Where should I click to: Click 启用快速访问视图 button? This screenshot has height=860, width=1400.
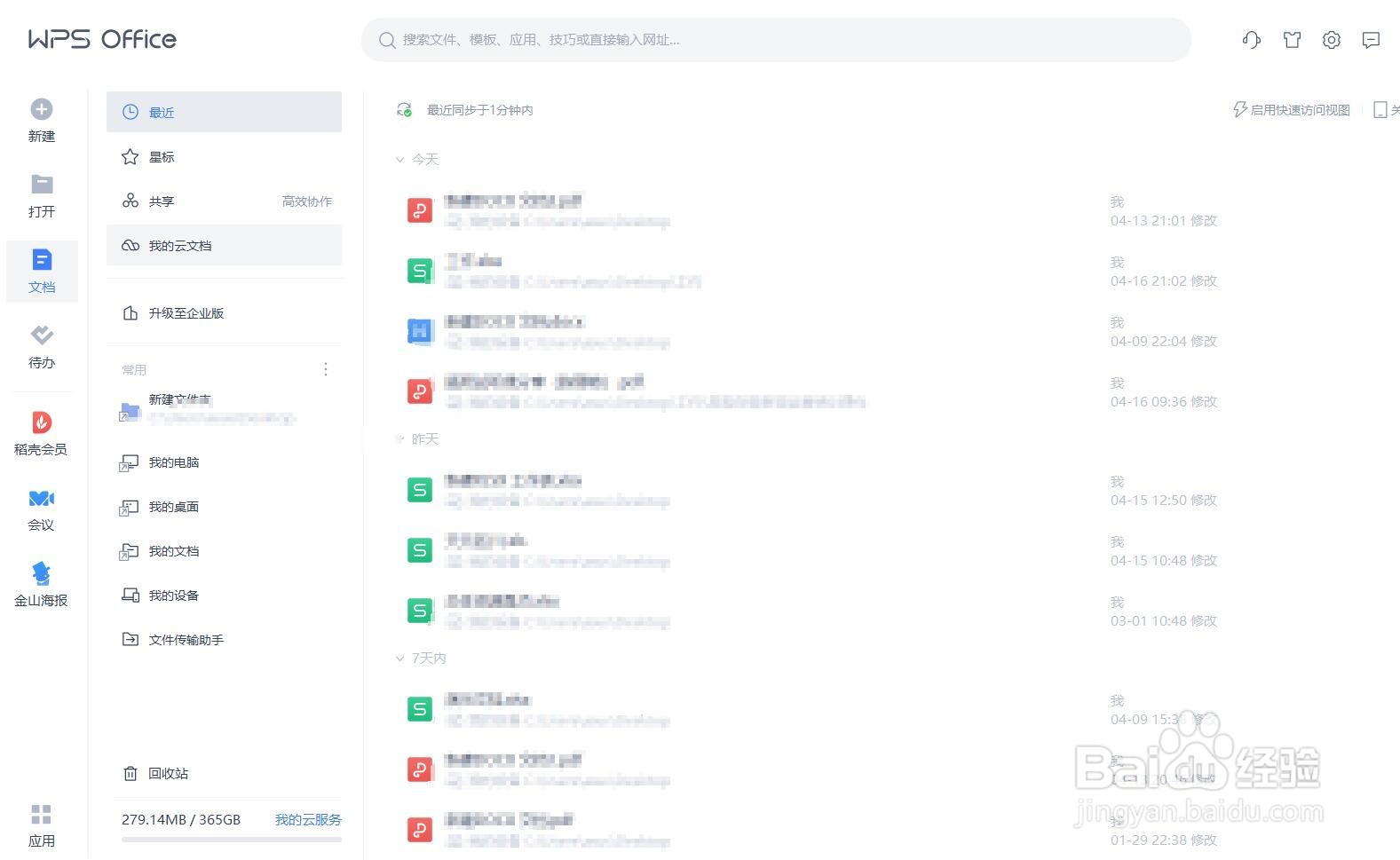[x=1292, y=110]
